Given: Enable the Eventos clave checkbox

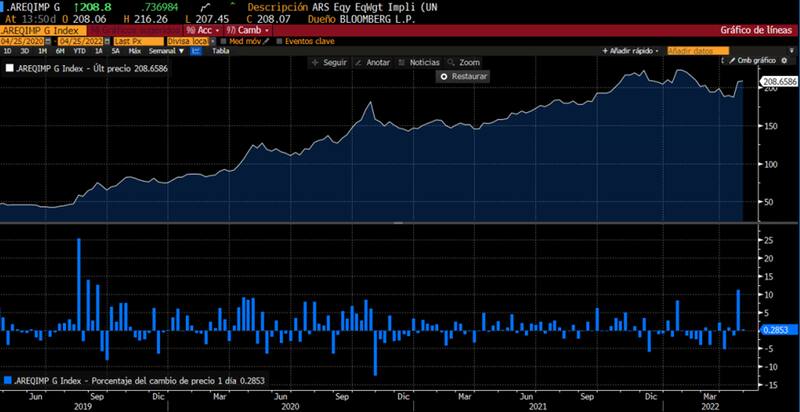Looking at the screenshot, I should click(x=278, y=41).
